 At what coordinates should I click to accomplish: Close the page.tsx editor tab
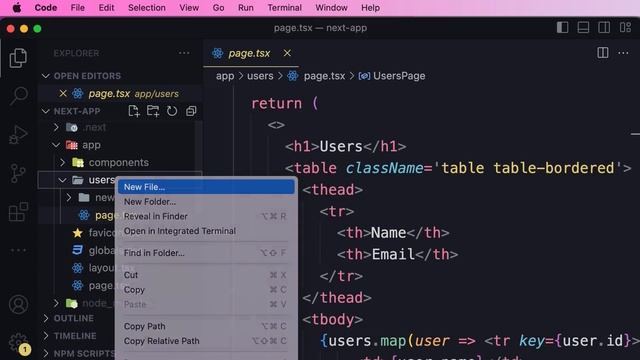point(287,53)
